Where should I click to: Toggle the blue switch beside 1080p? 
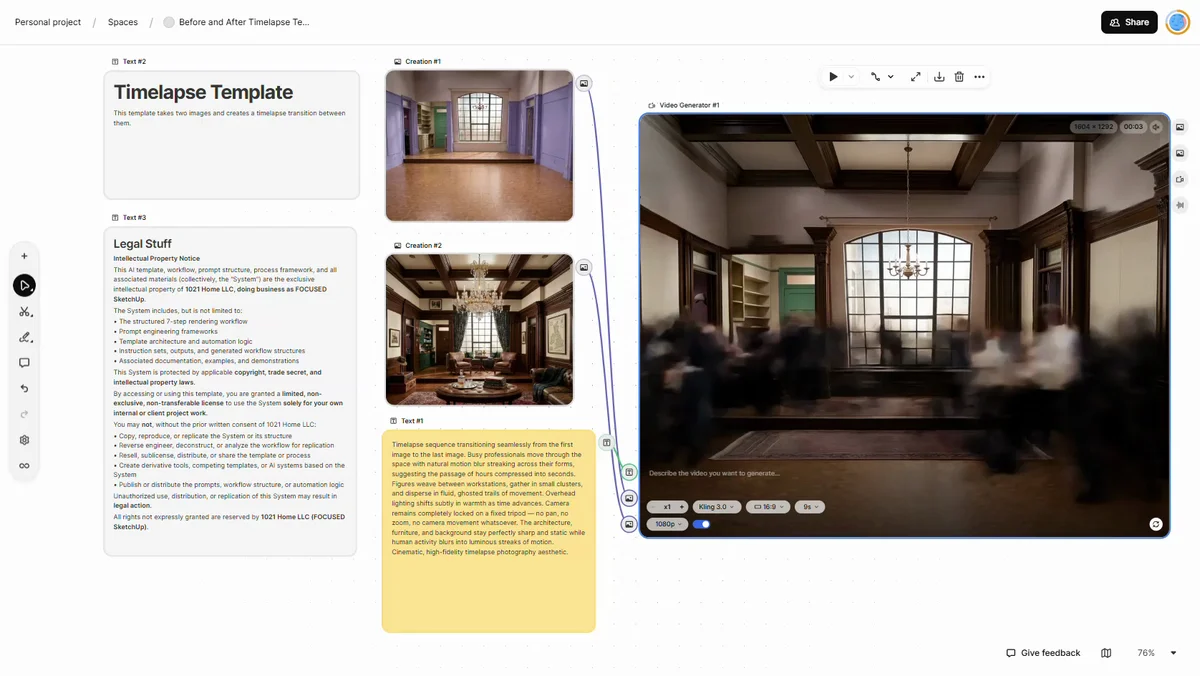[702, 524]
